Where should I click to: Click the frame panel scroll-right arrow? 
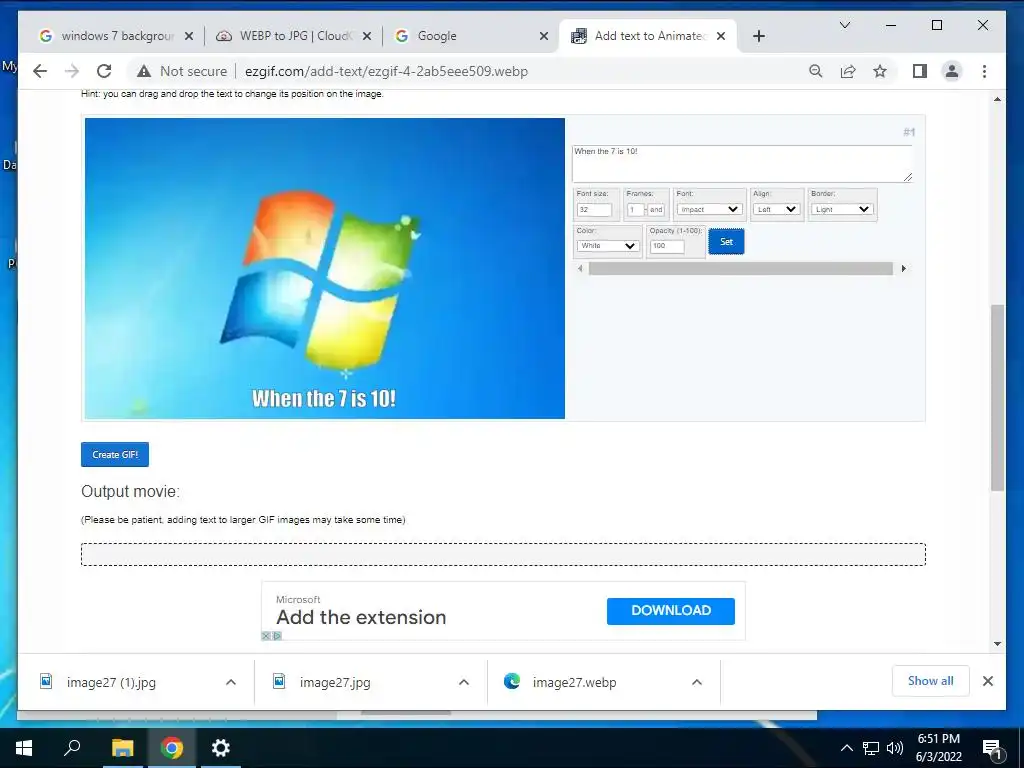[904, 268]
